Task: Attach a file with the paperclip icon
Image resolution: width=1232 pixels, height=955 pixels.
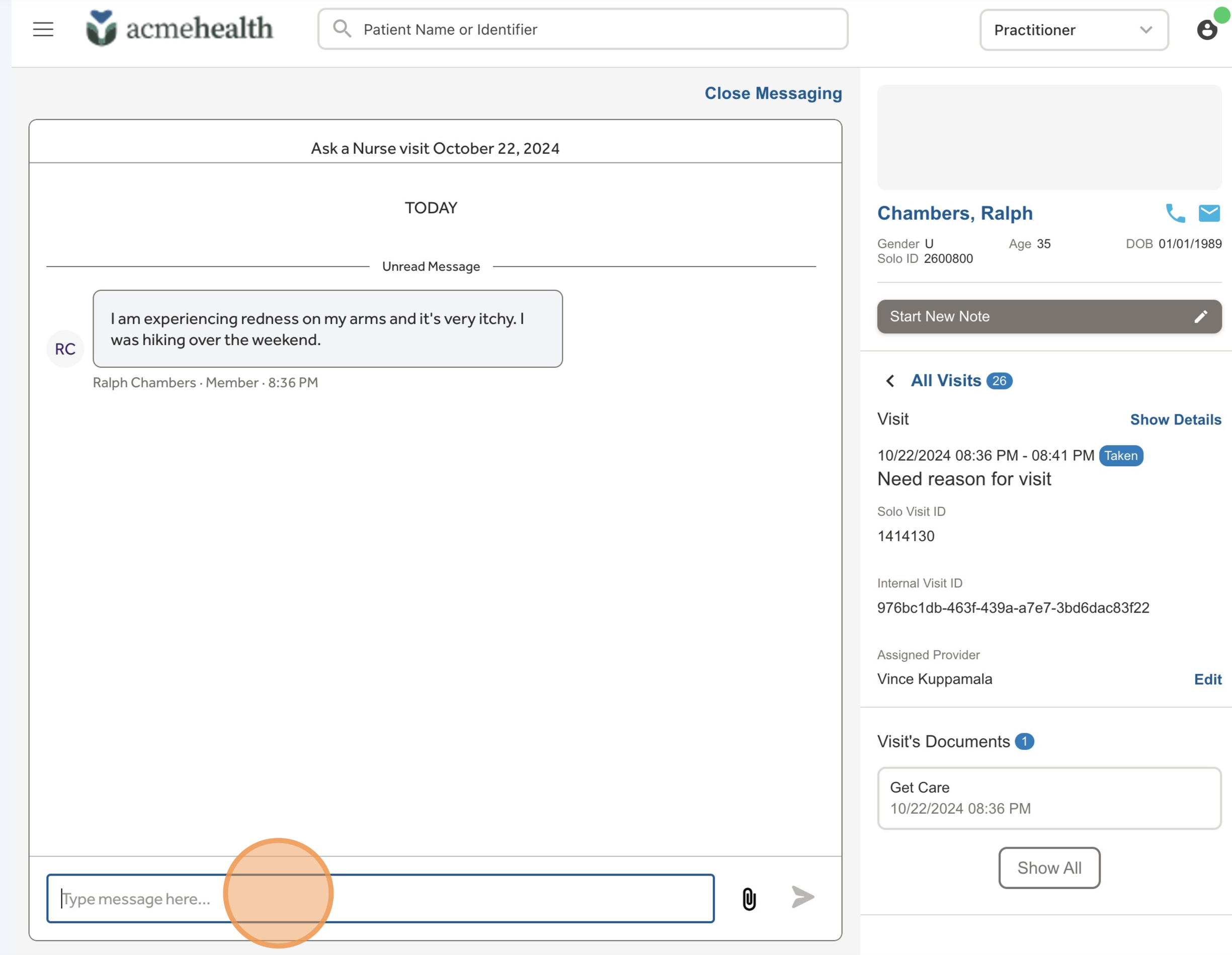Action: click(749, 899)
